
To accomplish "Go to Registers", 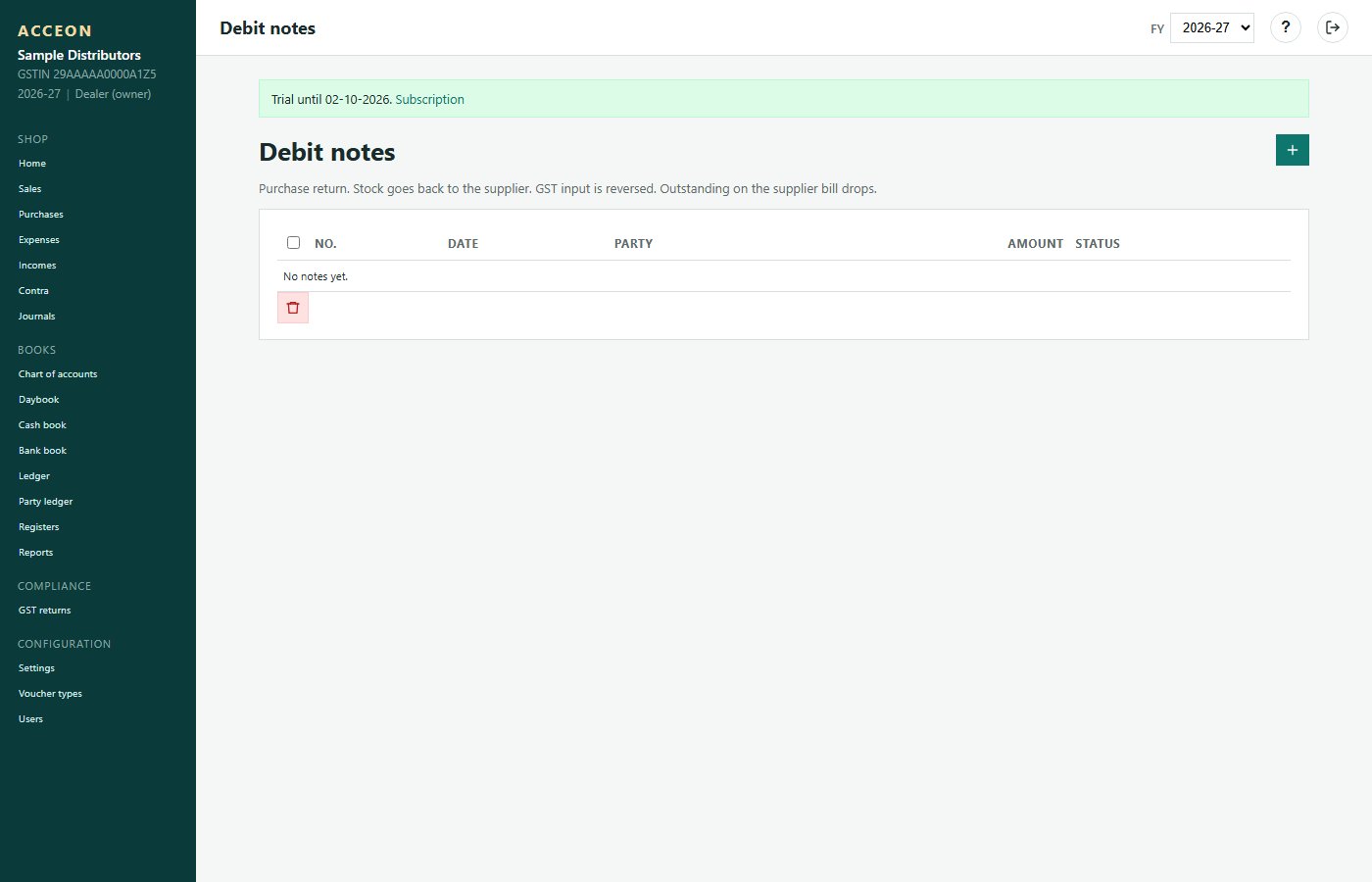I will coord(39,527).
